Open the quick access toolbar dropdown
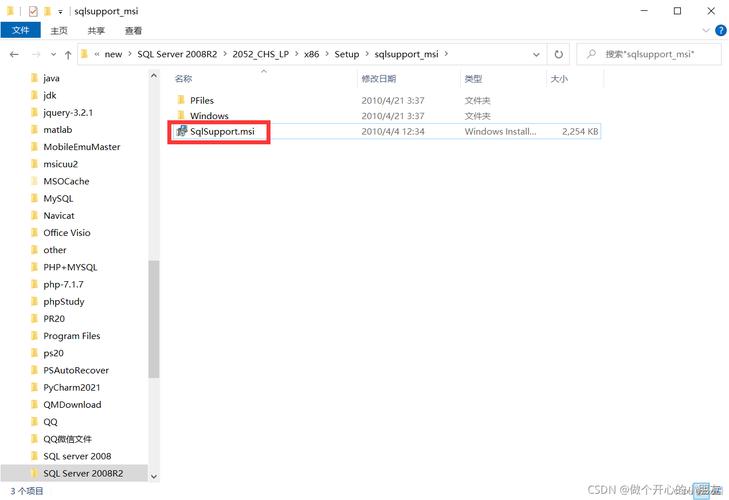The width and height of the screenshot is (729, 500). click(x=60, y=12)
